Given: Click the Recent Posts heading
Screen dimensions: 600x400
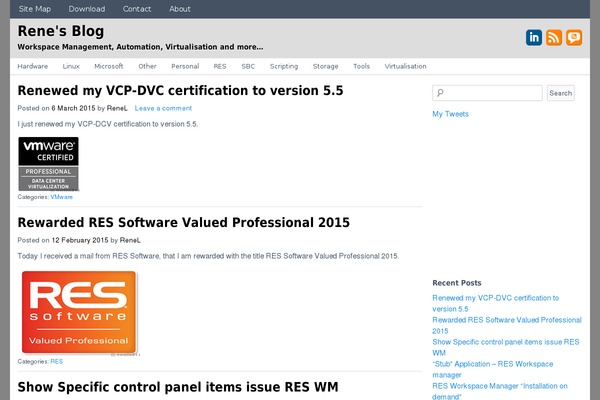Looking at the screenshot, I should pos(457,283).
